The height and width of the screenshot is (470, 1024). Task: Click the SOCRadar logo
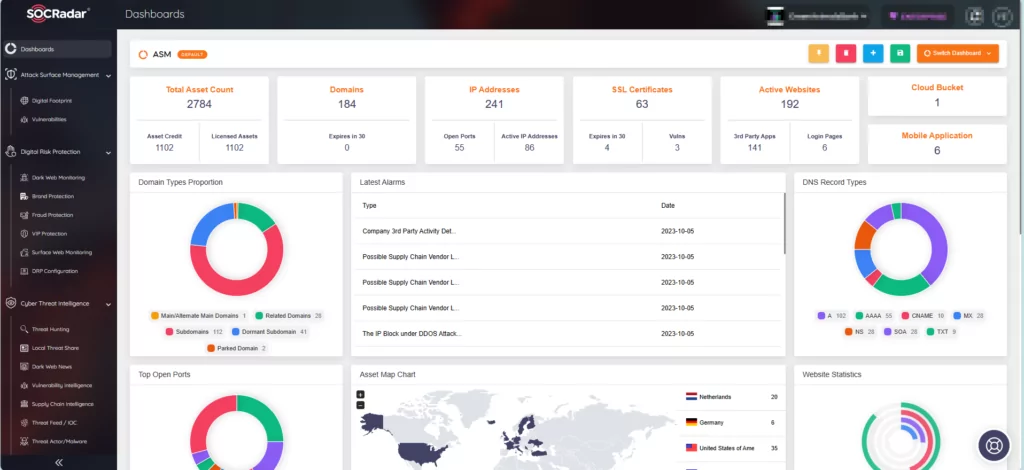click(x=58, y=14)
